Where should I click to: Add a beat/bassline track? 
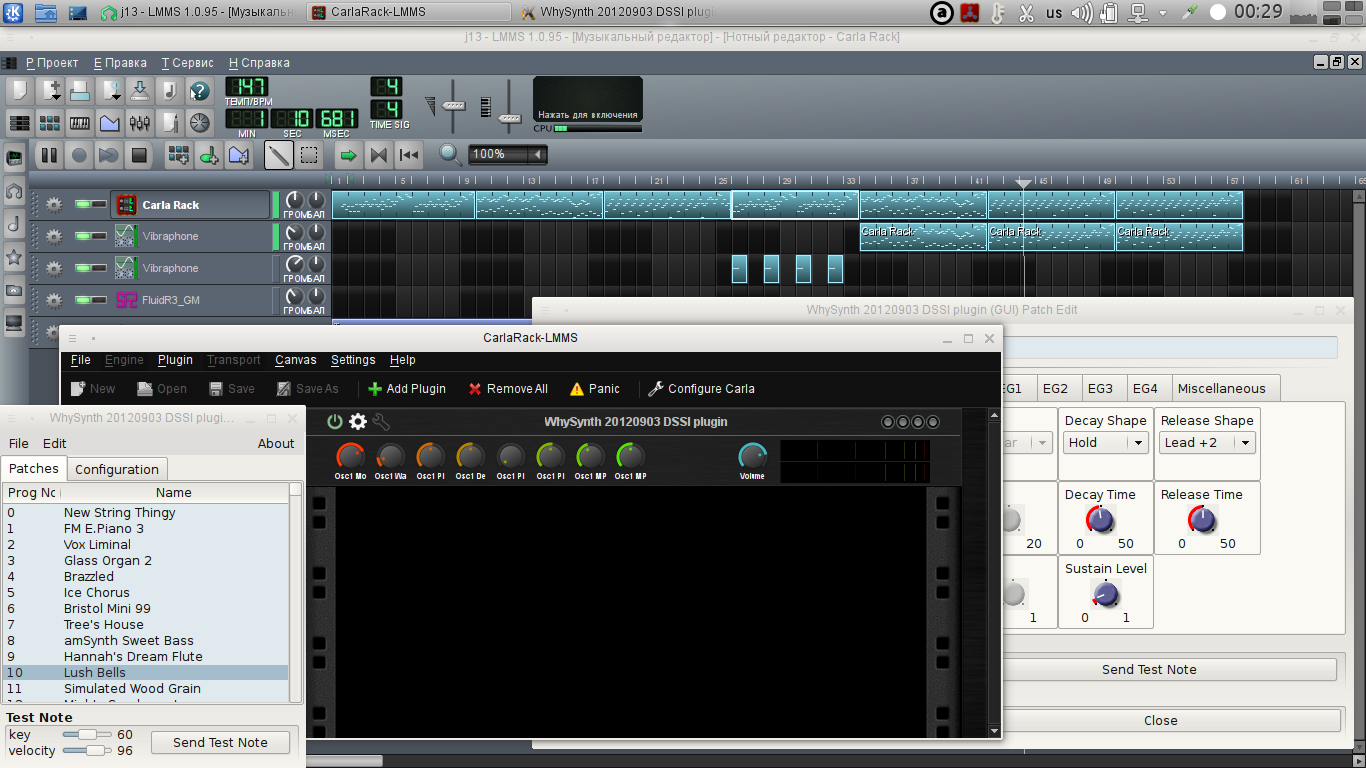[178, 155]
